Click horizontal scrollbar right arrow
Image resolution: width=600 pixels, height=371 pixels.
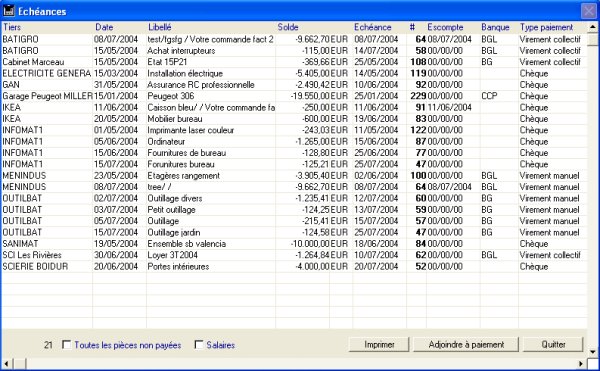click(x=581, y=363)
